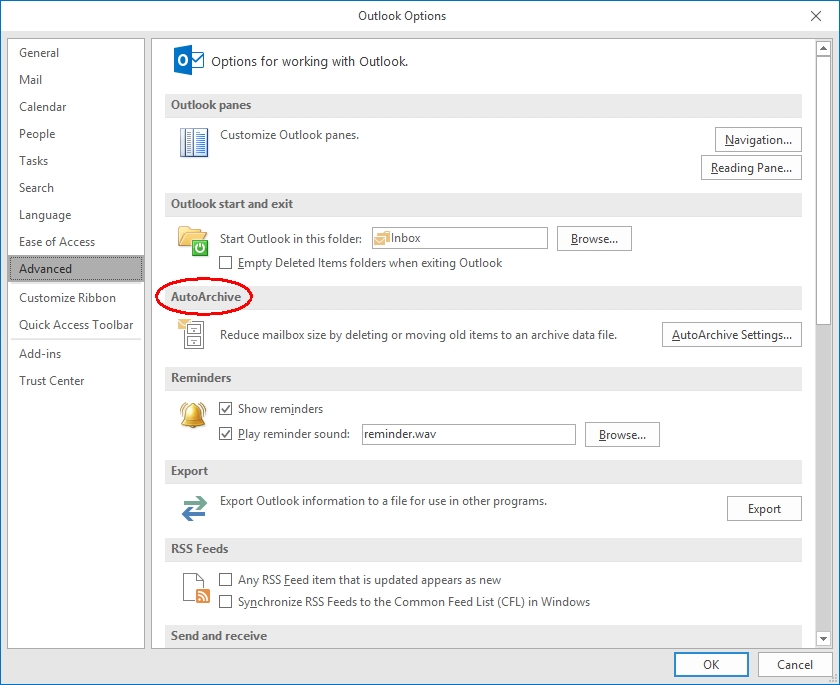Uncheck the Show reminders checkbox
The image size is (840, 685).
click(226, 409)
